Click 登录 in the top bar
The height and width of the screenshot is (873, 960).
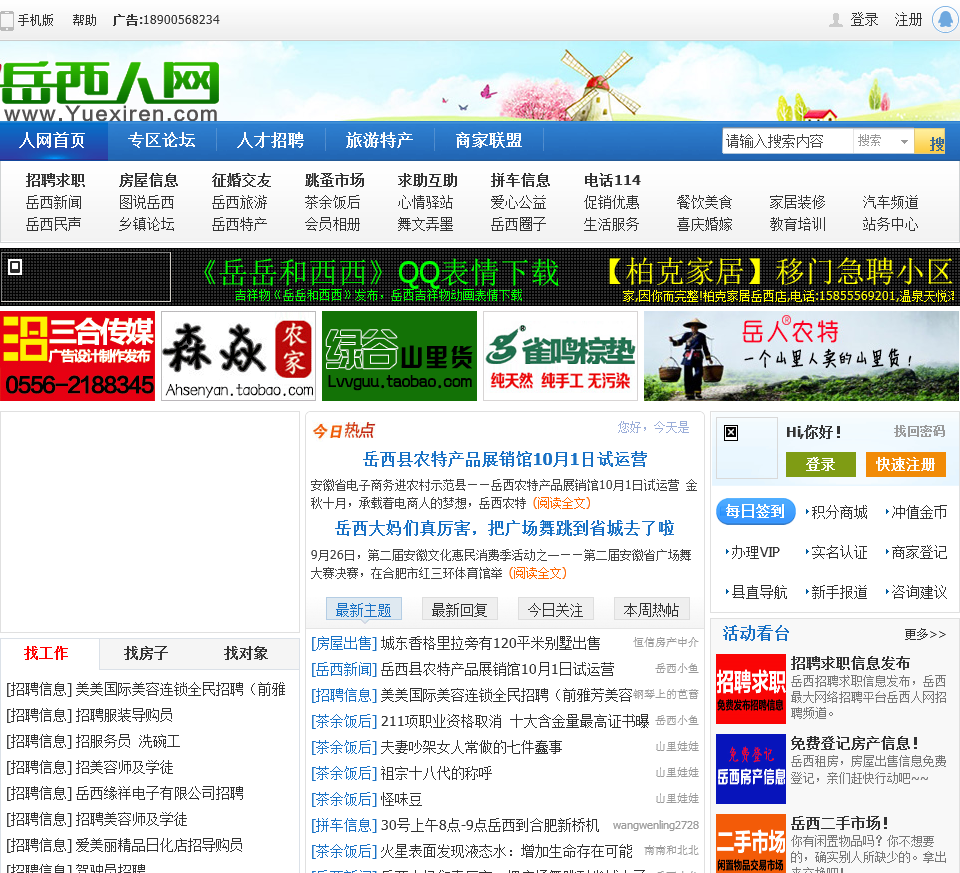[864, 20]
